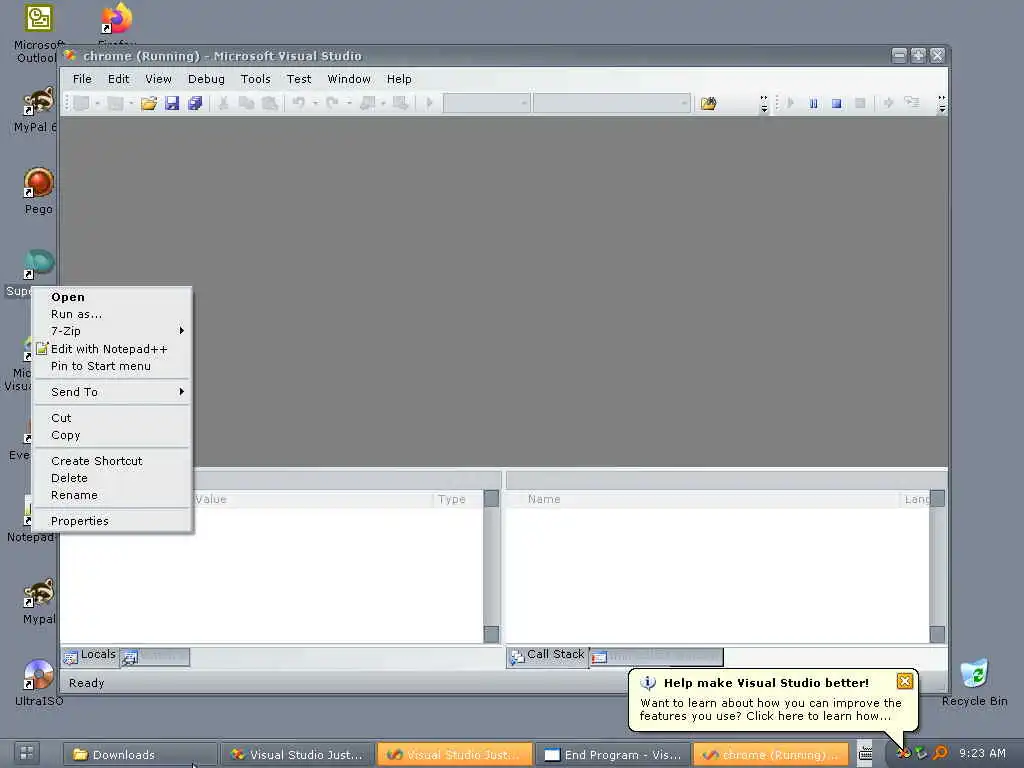This screenshot has height=768, width=1024.
Task: Choose Run as... in context menu
Action: coord(112,314)
